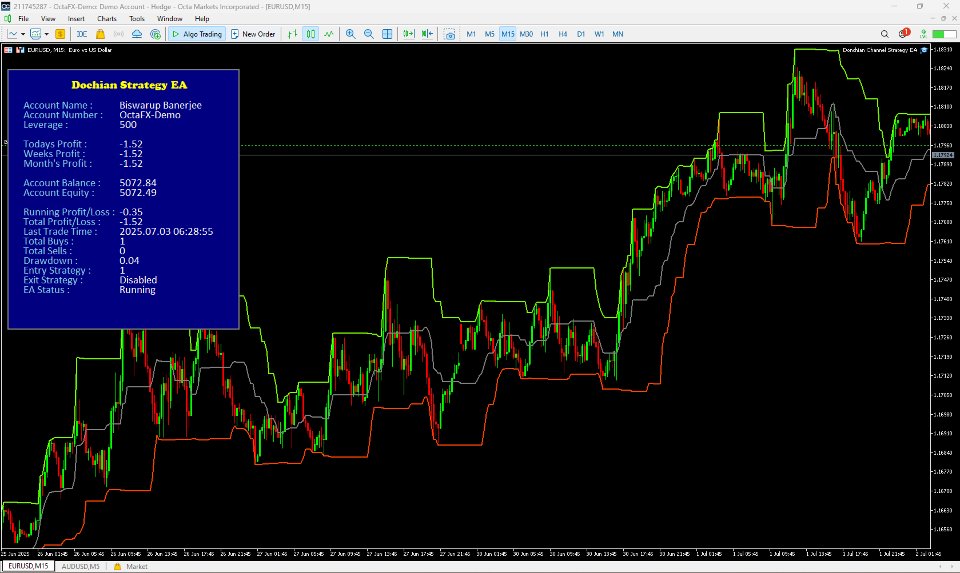This screenshot has width=960, height=573.
Task: Click the Exit Strategy Disabled value
Action: [138, 280]
